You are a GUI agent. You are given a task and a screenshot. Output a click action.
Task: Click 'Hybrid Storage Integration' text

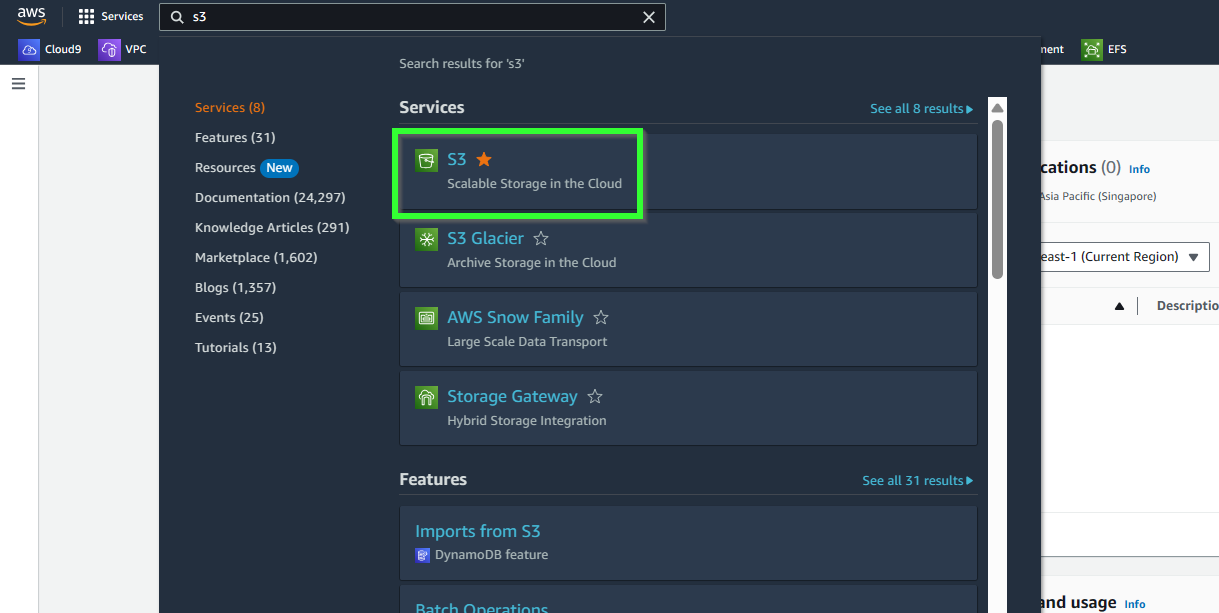tap(527, 421)
